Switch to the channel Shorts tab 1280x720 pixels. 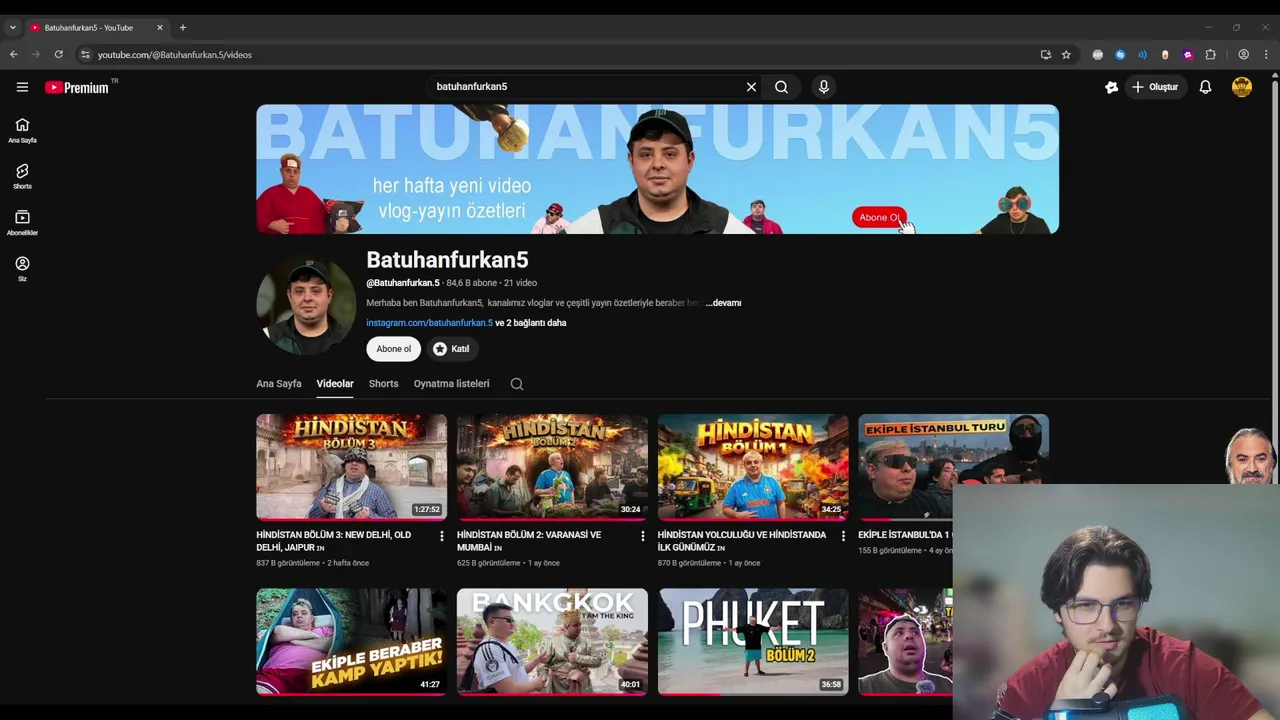383,384
